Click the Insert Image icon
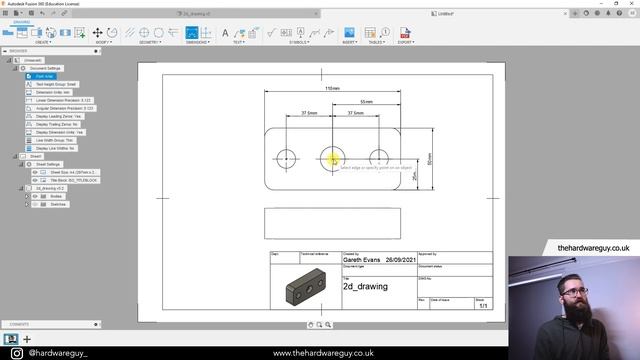The width and height of the screenshot is (640, 360). (x=349, y=33)
